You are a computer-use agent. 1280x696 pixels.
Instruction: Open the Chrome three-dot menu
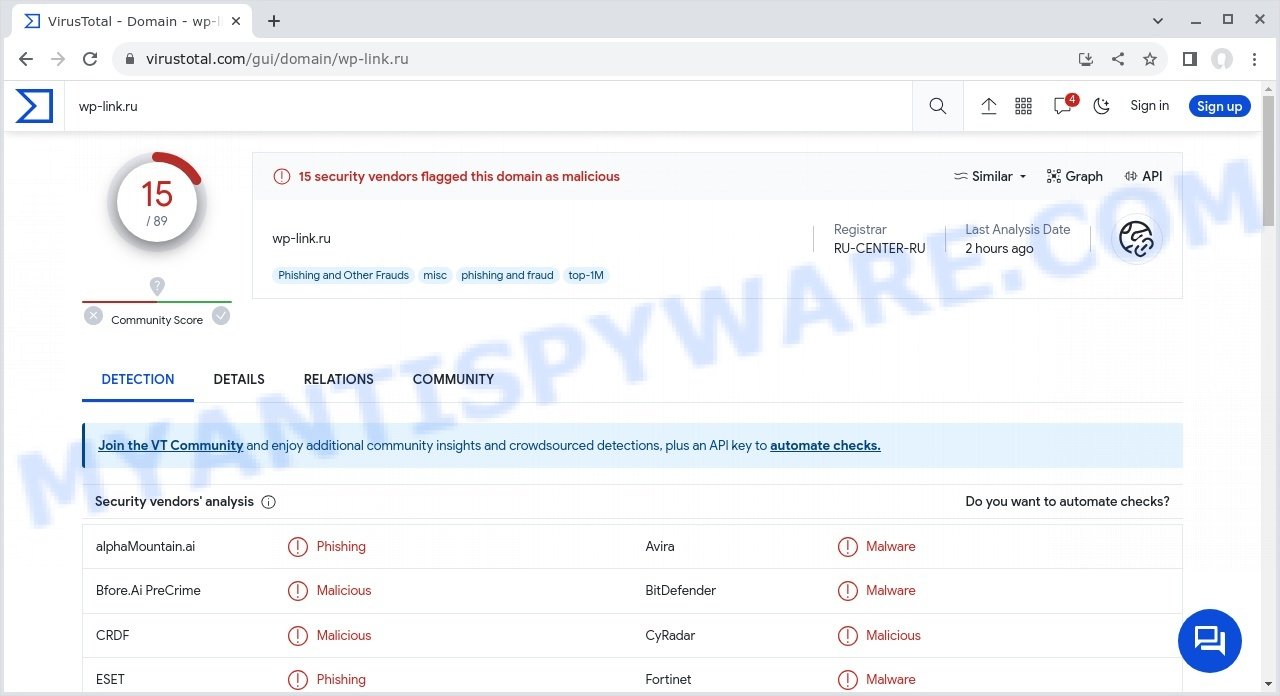pos(1254,59)
